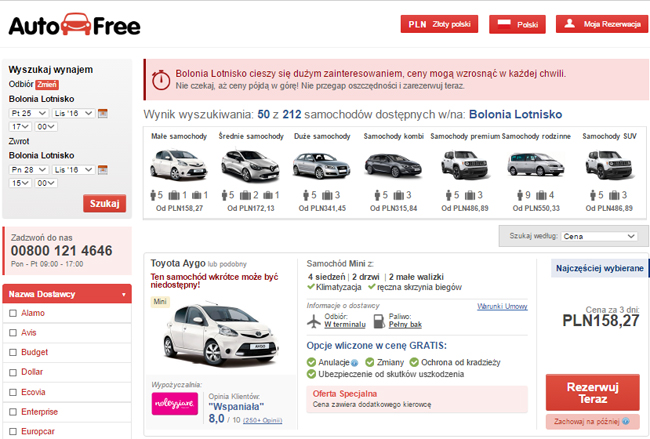Open the return day dropdown Pn 28

(x=29, y=170)
